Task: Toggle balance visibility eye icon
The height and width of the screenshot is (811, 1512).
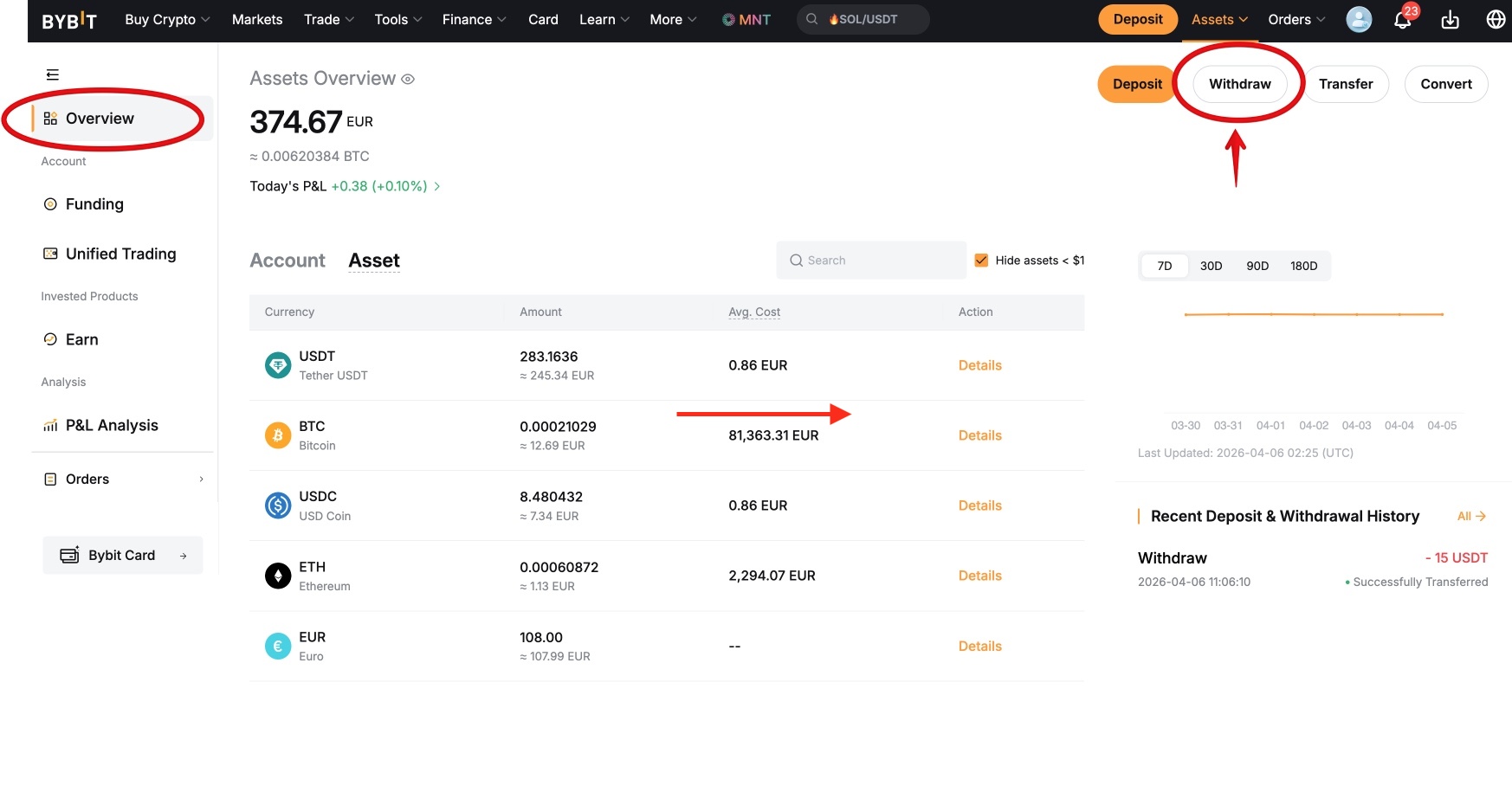Action: (408, 80)
